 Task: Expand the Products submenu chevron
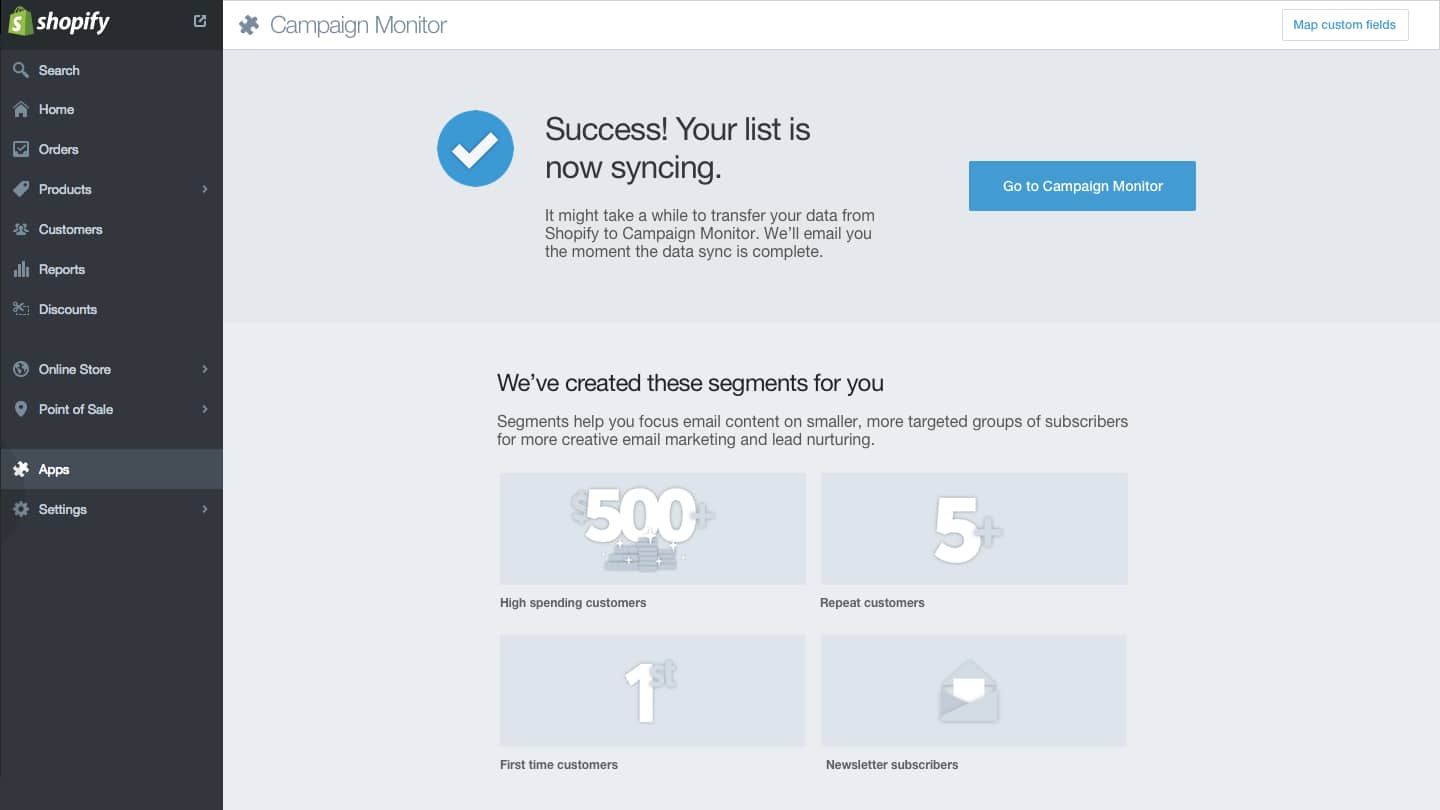[x=205, y=189]
